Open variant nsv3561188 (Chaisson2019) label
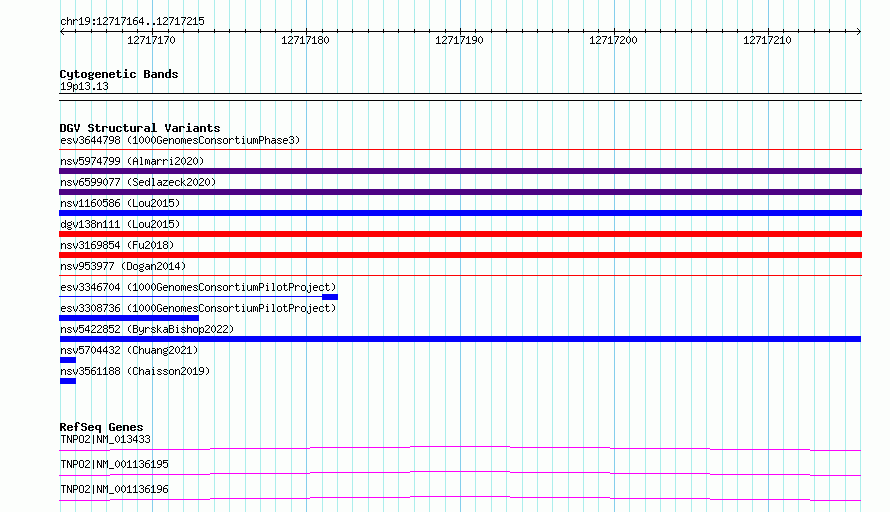Viewport: 890px width, 512px height. coord(135,371)
